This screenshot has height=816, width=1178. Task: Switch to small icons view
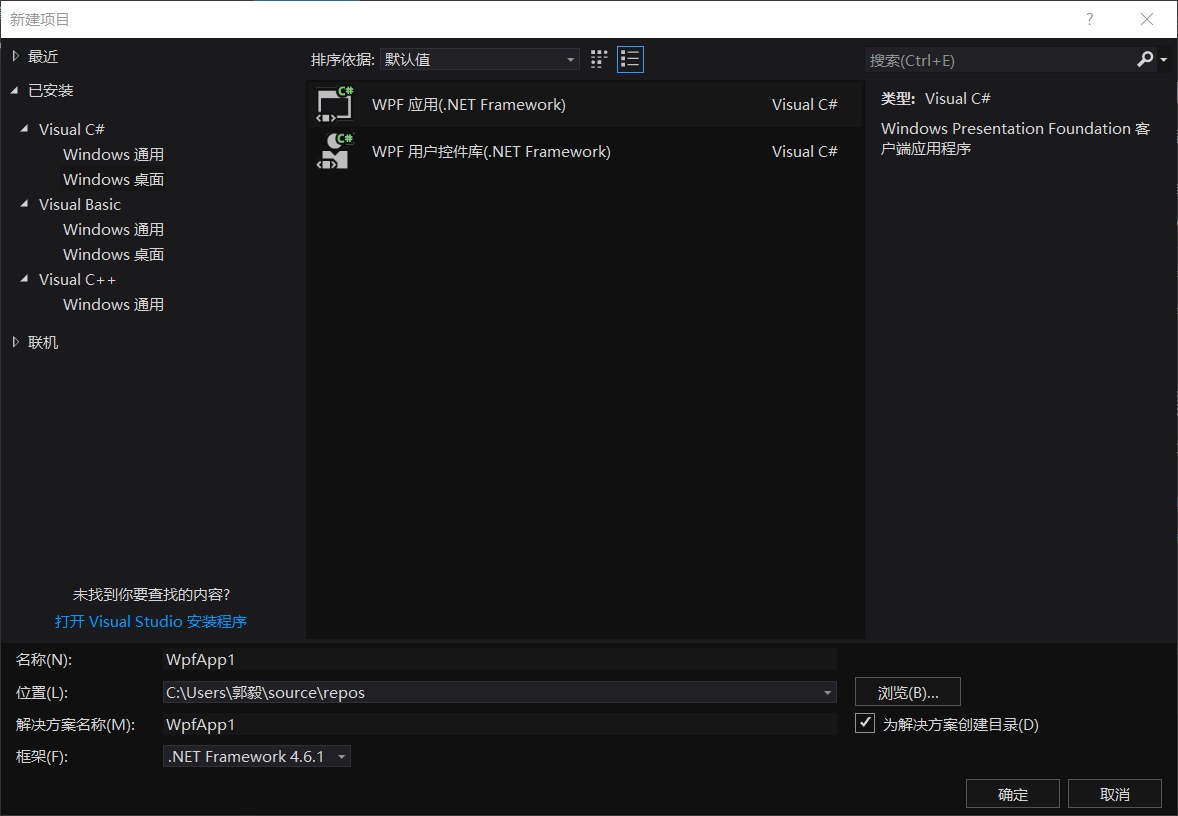[599, 59]
